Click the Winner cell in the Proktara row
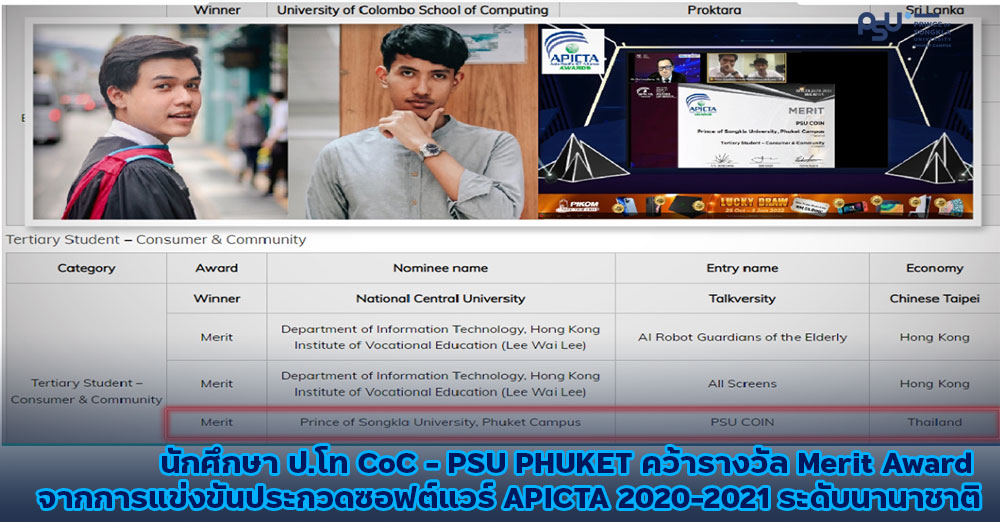The width and height of the screenshot is (1000, 522). pos(217,10)
